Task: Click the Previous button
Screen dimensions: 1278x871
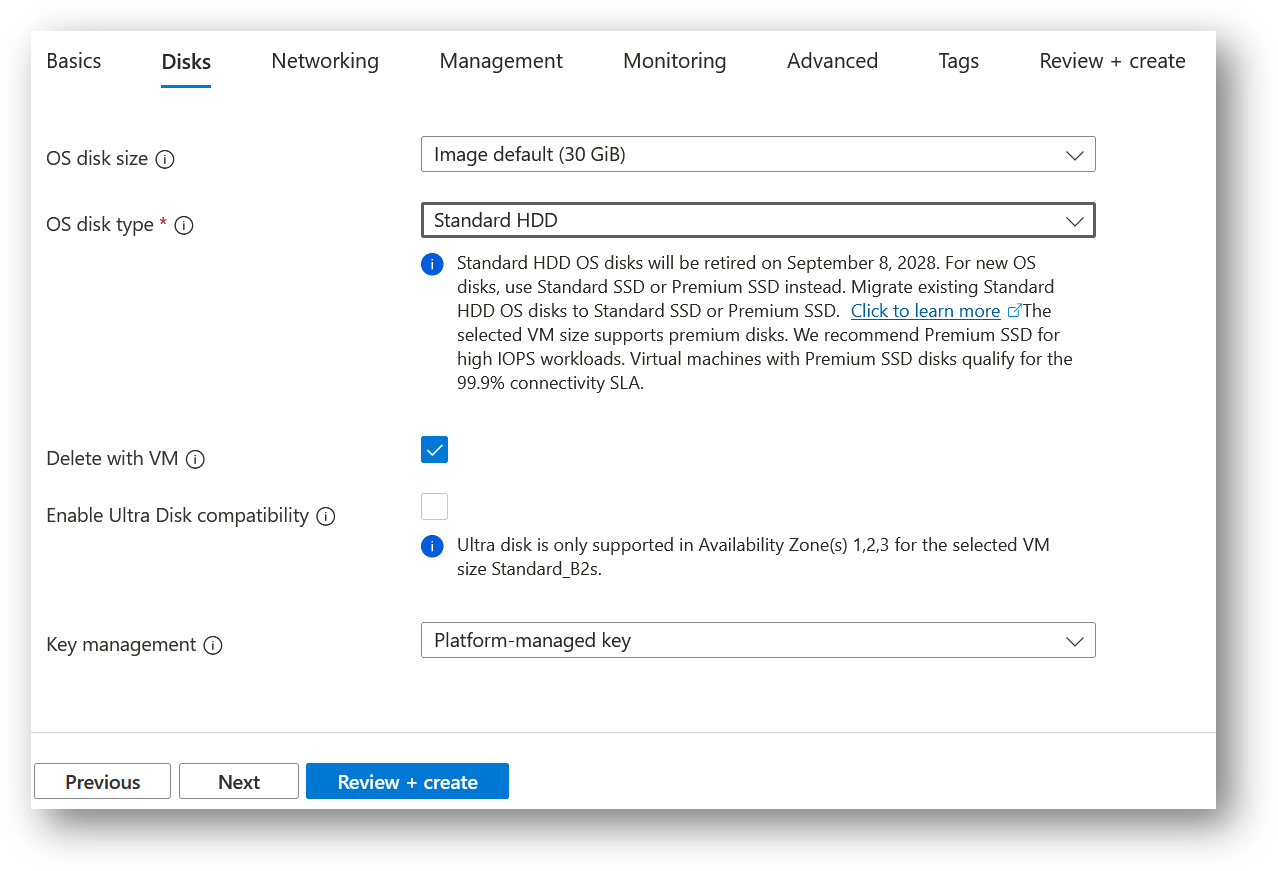Action: (103, 782)
